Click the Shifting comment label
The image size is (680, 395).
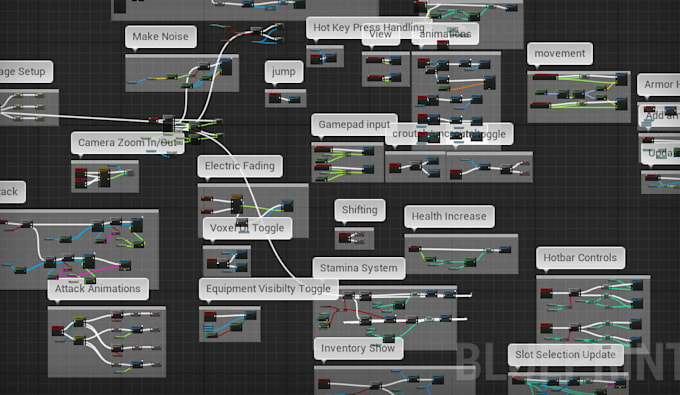[x=360, y=210]
